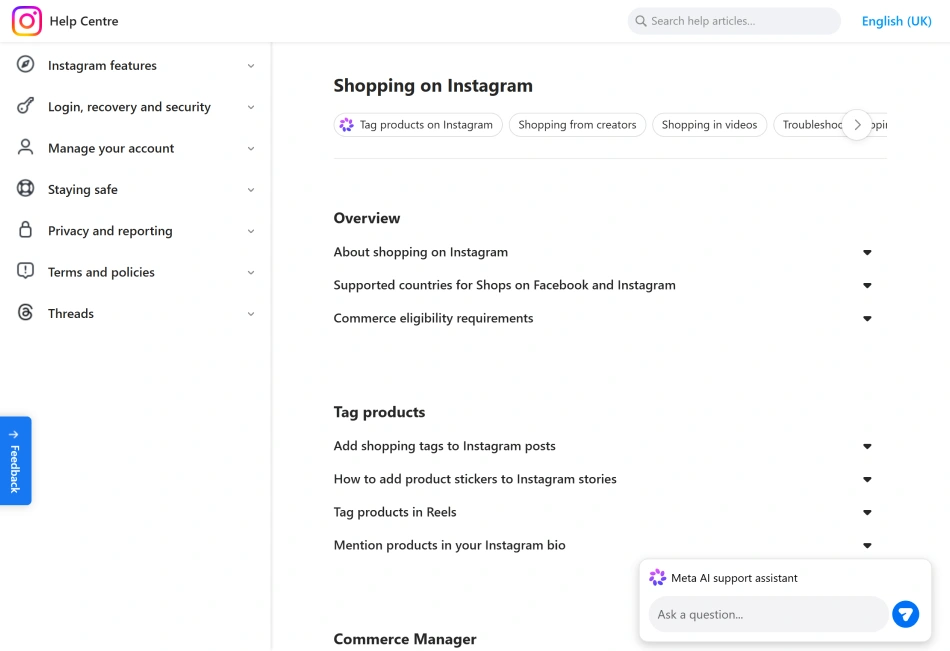Open Staying safe menu item
950x651 pixels.
[136, 189]
